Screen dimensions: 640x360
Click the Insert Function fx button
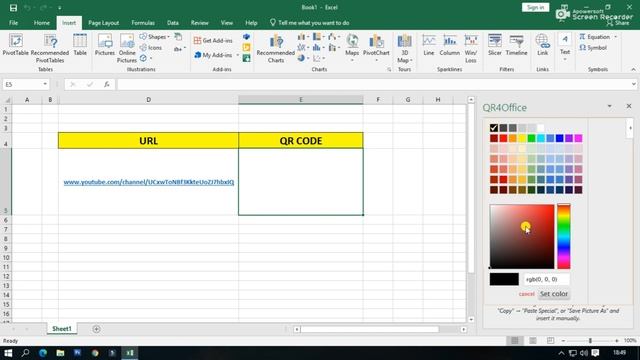(107, 84)
